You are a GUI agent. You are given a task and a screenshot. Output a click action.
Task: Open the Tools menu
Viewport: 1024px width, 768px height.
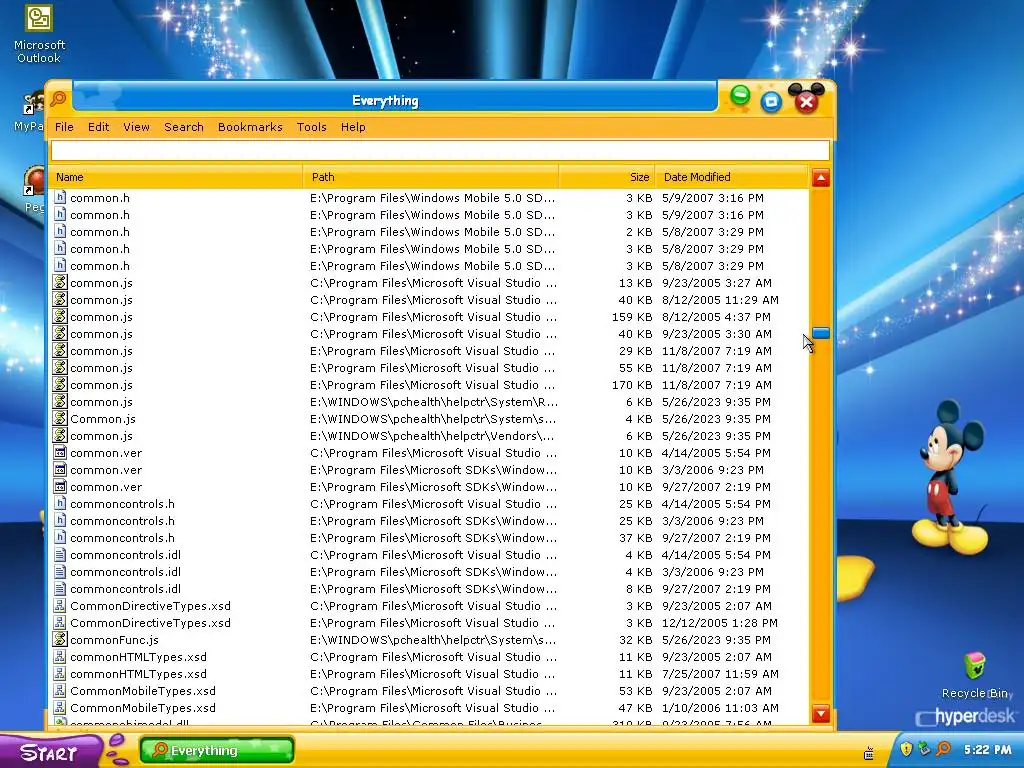point(312,127)
